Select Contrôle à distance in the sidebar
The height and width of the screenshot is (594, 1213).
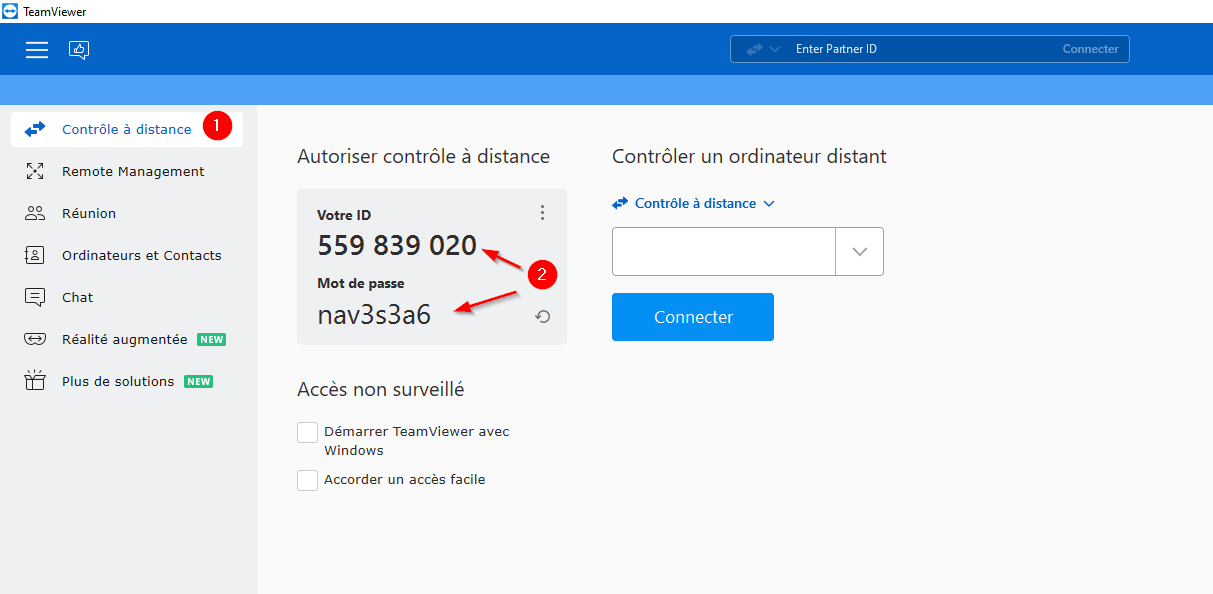[x=127, y=129]
